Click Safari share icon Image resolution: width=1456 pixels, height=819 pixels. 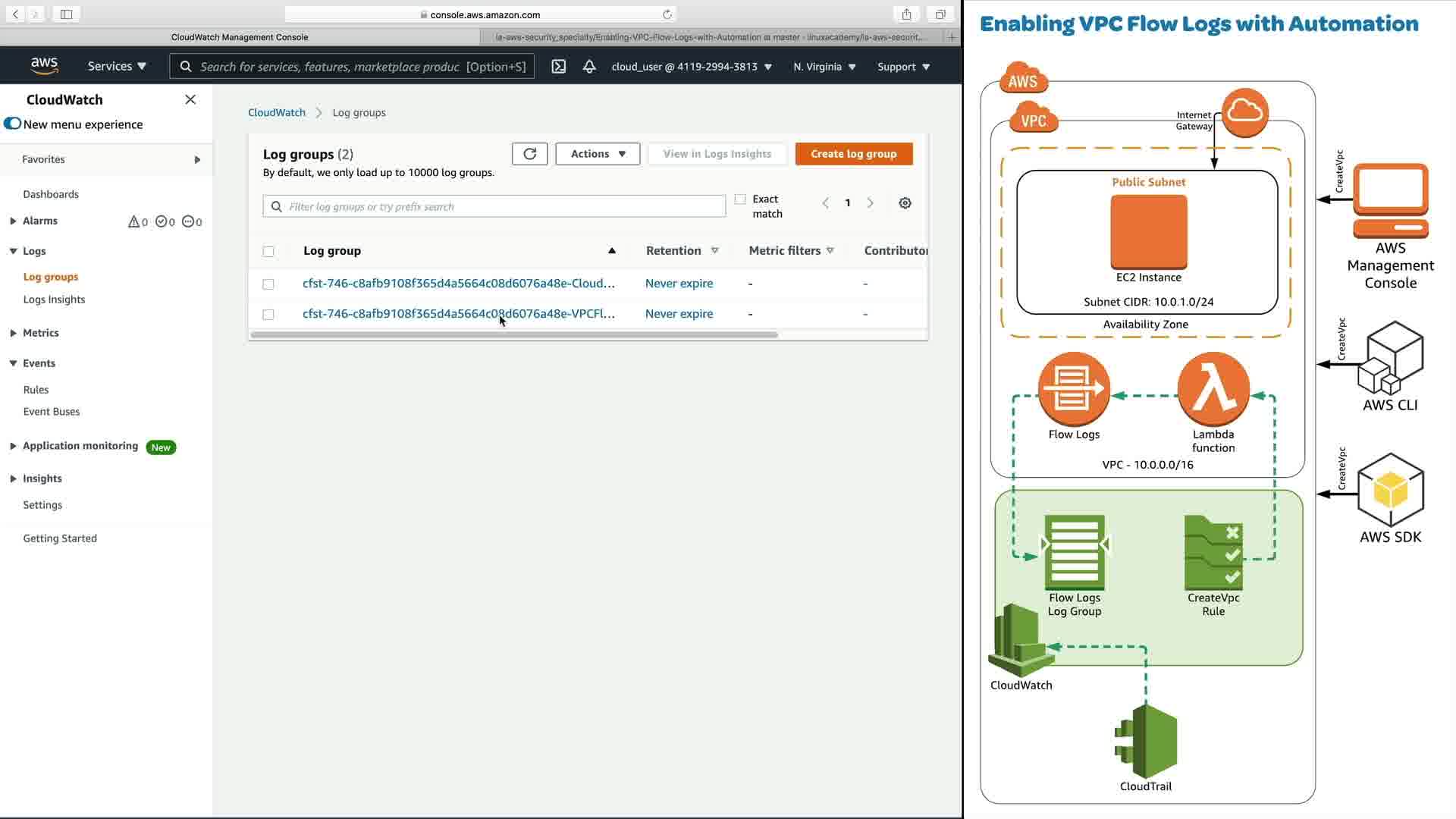click(906, 14)
